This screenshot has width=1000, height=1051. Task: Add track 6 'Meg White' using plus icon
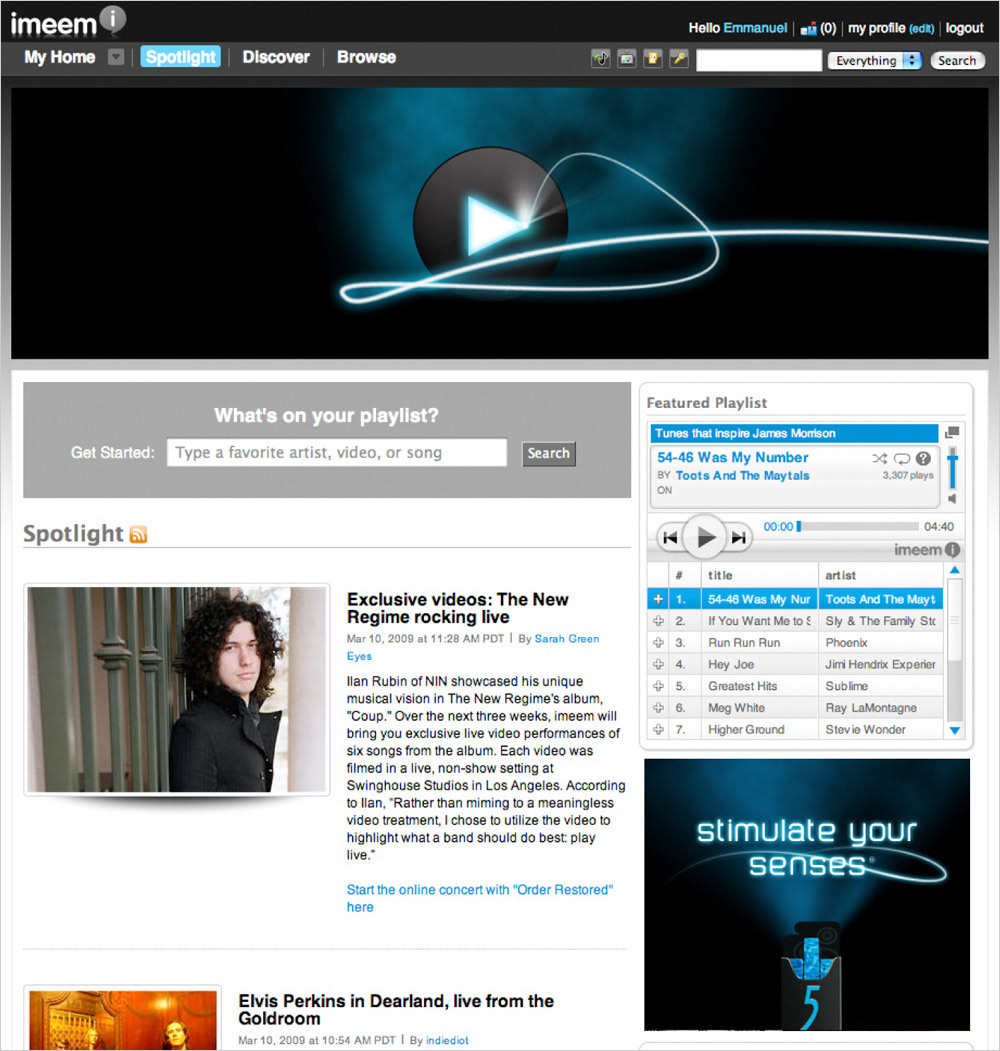[x=658, y=708]
